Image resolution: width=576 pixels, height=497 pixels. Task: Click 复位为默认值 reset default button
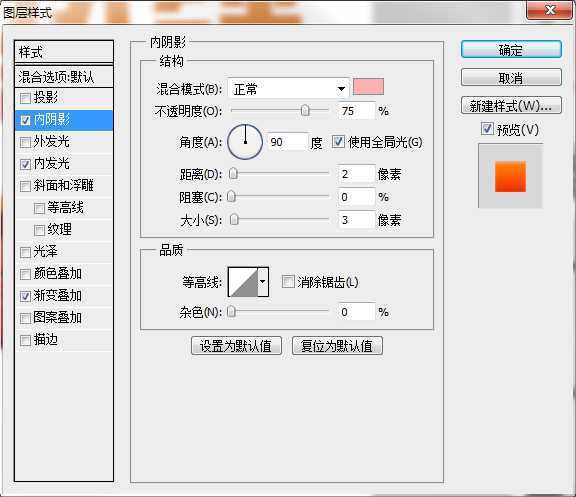click(x=337, y=346)
